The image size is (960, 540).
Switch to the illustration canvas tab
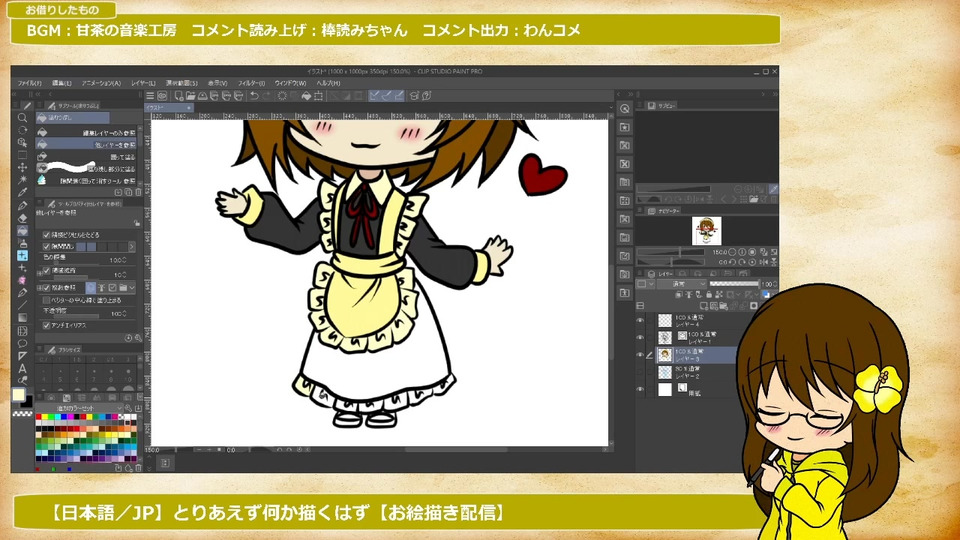167,108
